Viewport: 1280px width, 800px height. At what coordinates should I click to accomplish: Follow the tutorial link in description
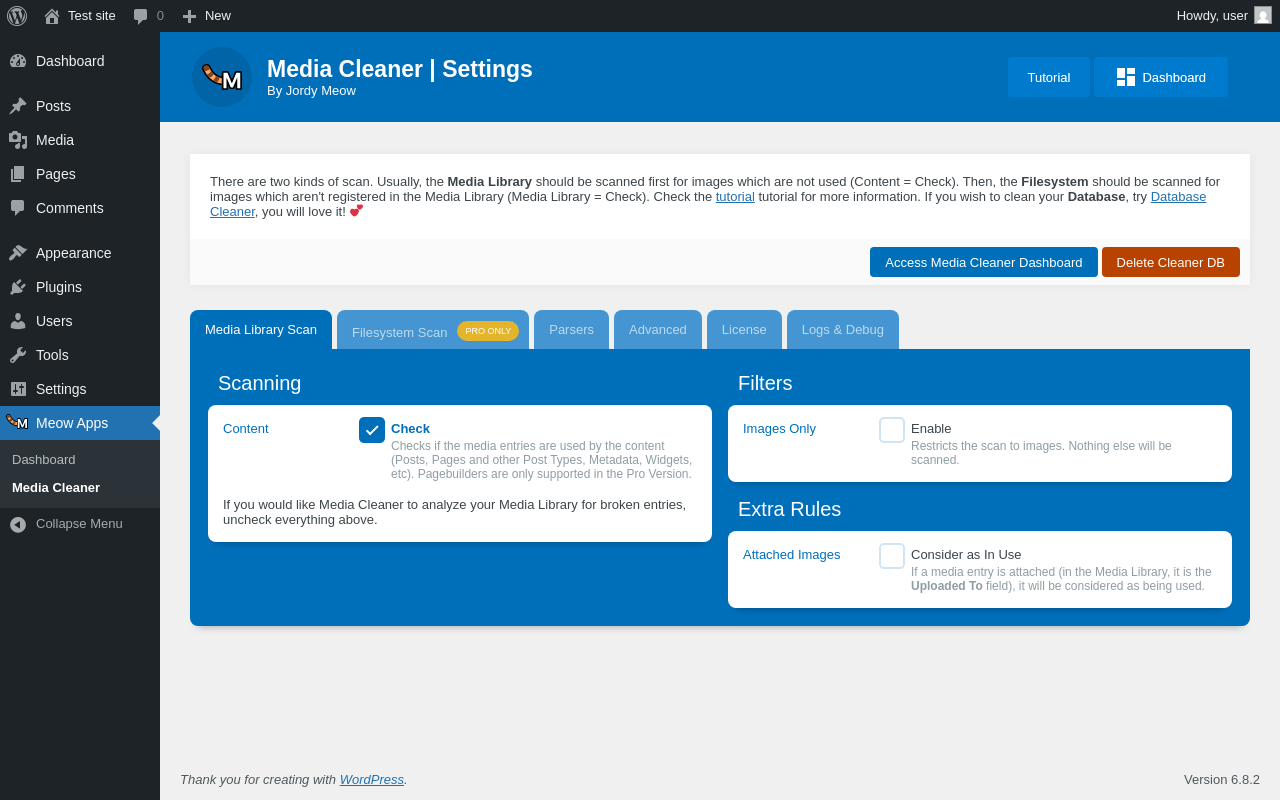735,196
